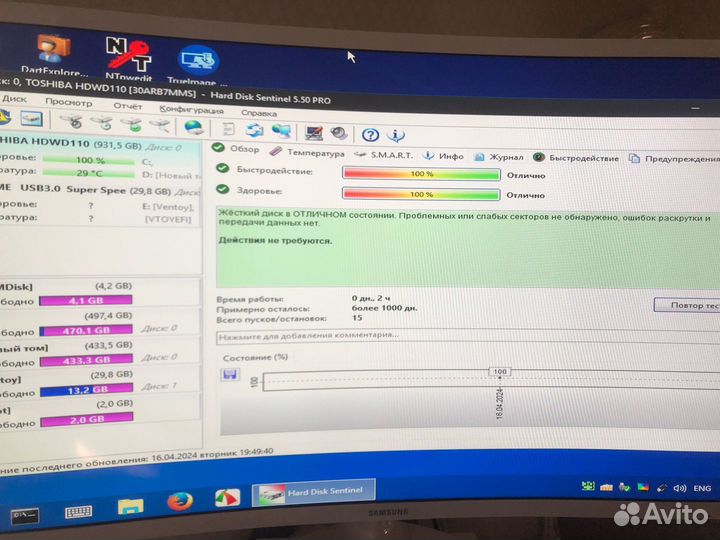
Task: Click the "0 дн., 2 ч" uptime value
Action: [371, 298]
